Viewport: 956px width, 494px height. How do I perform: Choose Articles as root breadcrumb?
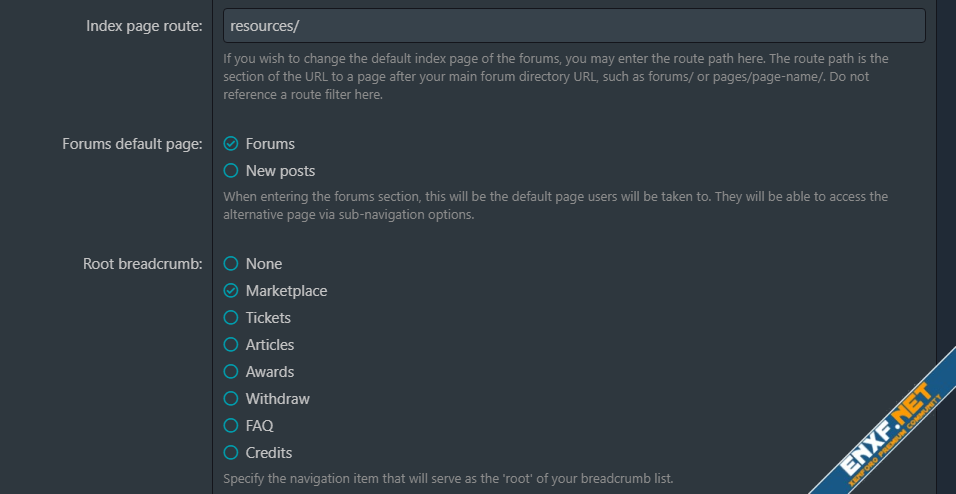[231, 345]
